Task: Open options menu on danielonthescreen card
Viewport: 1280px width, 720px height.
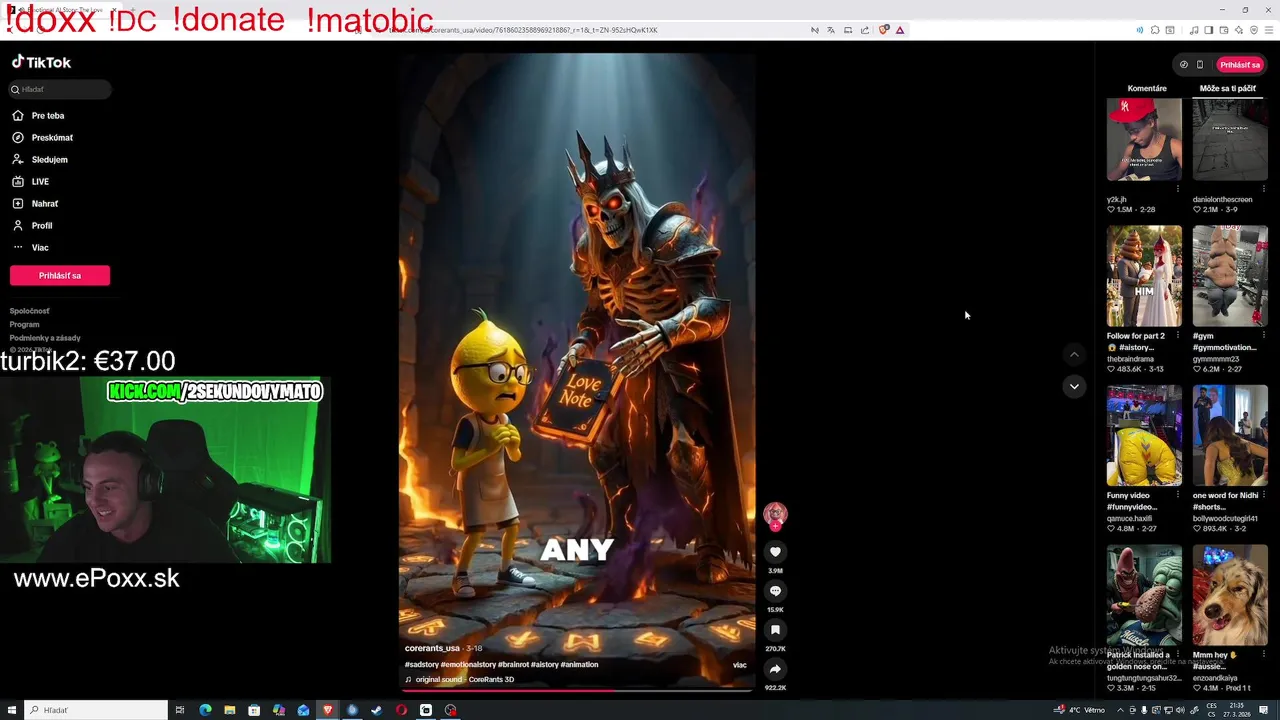Action: pos(1264,188)
